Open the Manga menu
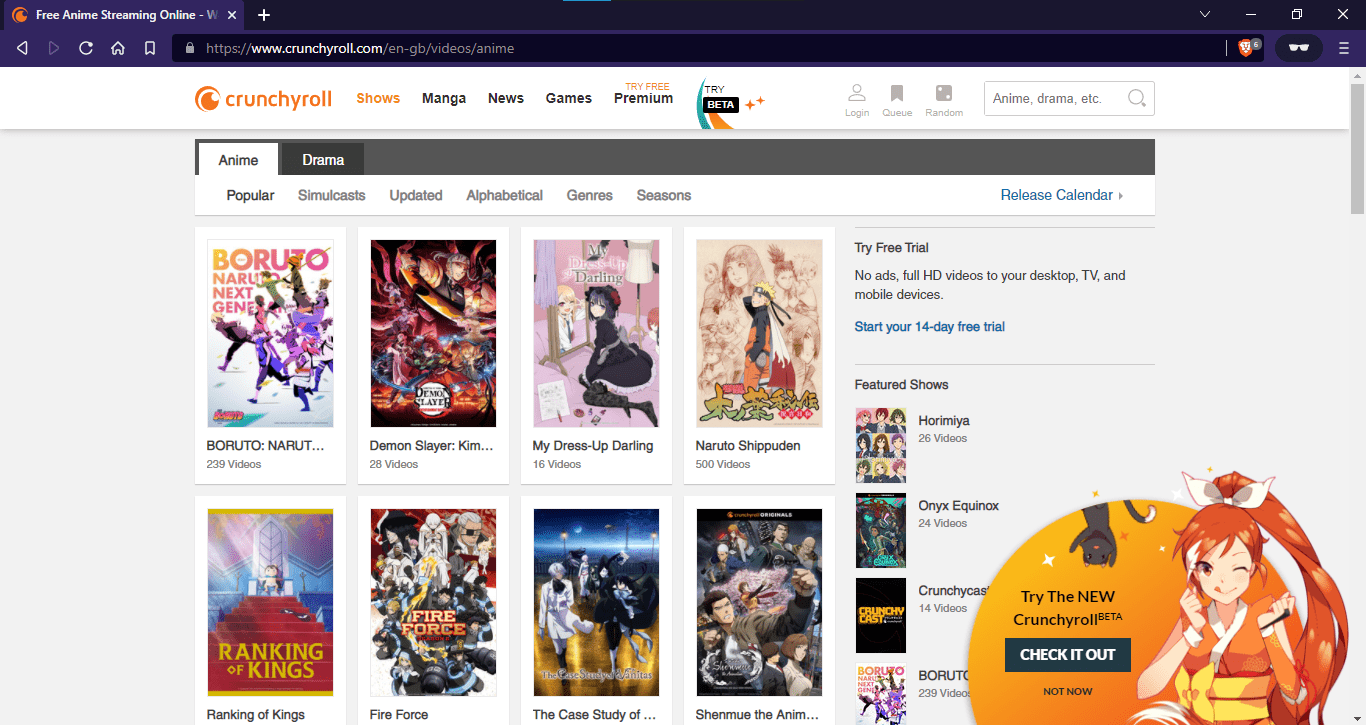Viewport: 1366px width, 725px height. point(444,98)
